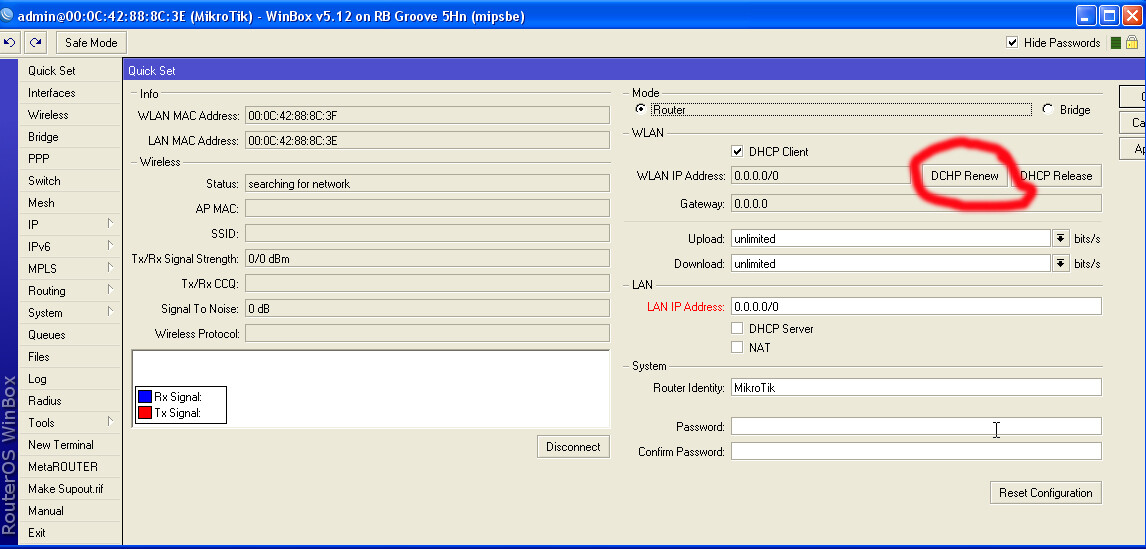Click the LAN MAC Address value
Viewport: 1146px width, 549px height.
pyautogui.click(x=427, y=140)
